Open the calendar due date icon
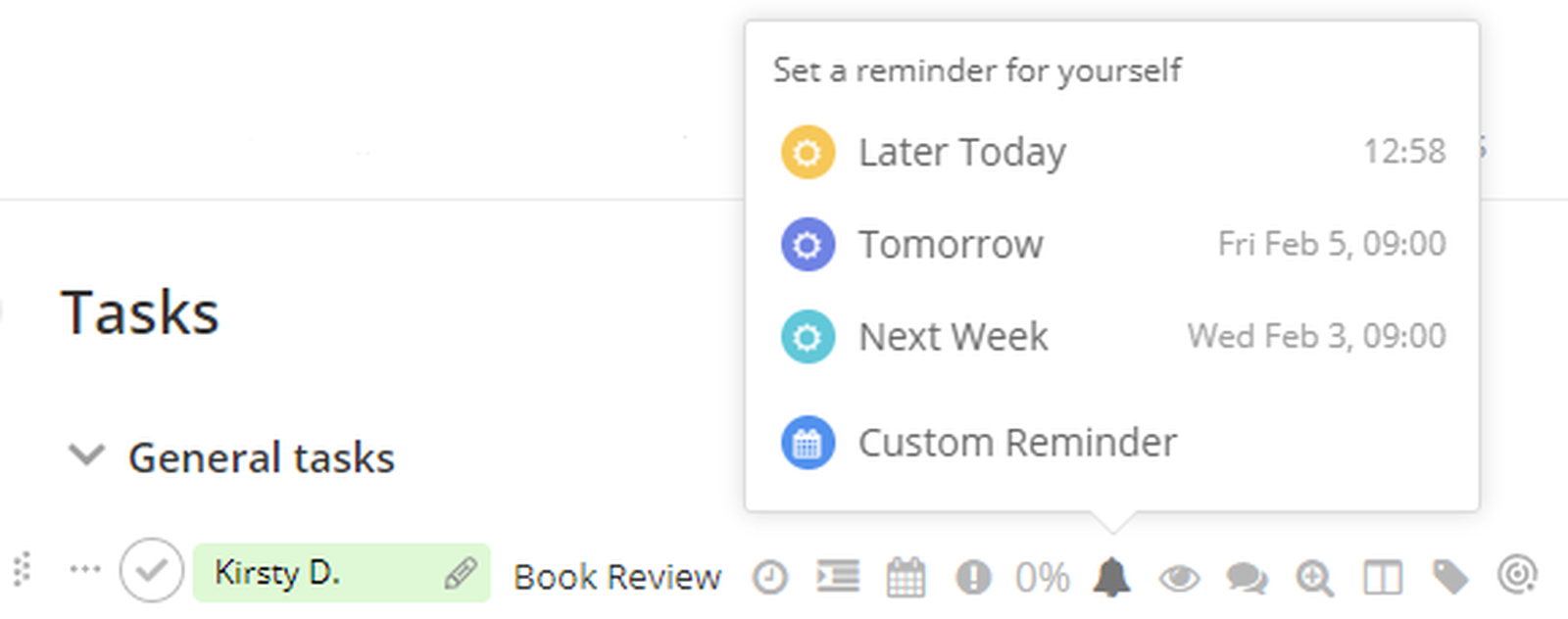 tap(906, 577)
